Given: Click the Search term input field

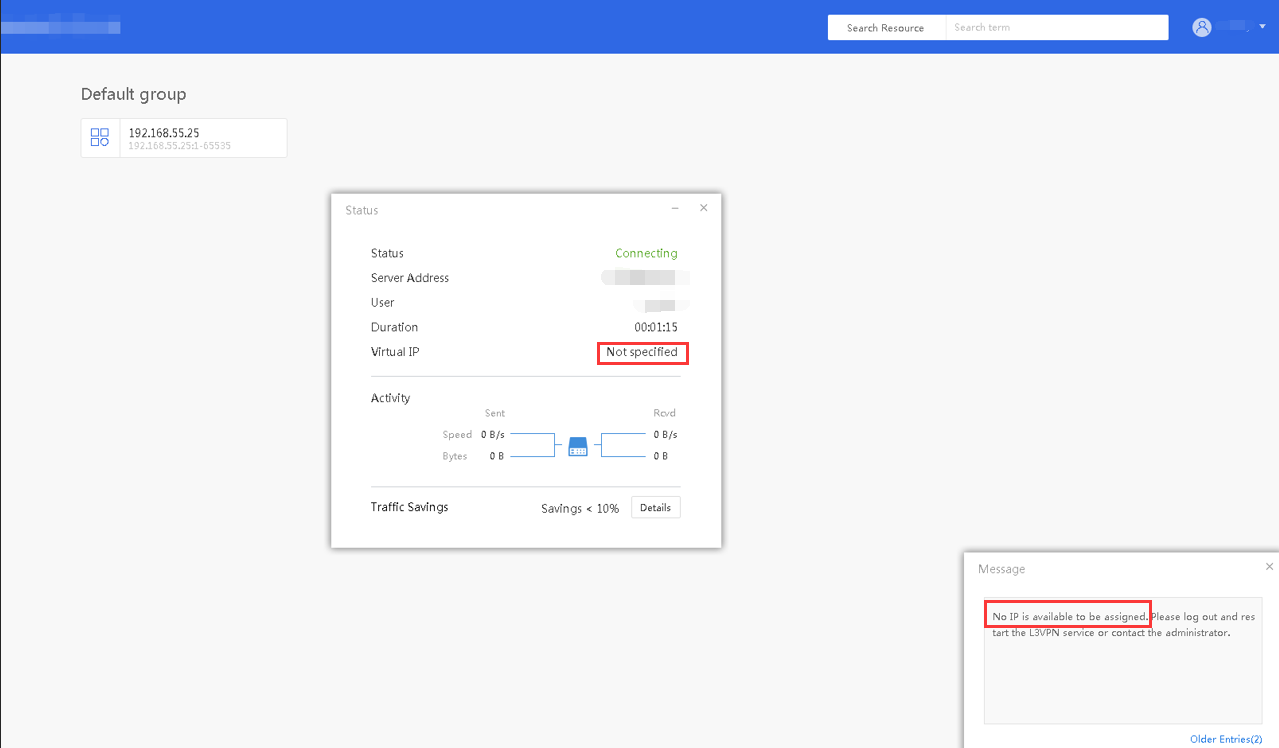Looking at the screenshot, I should pyautogui.click(x=1056, y=28).
